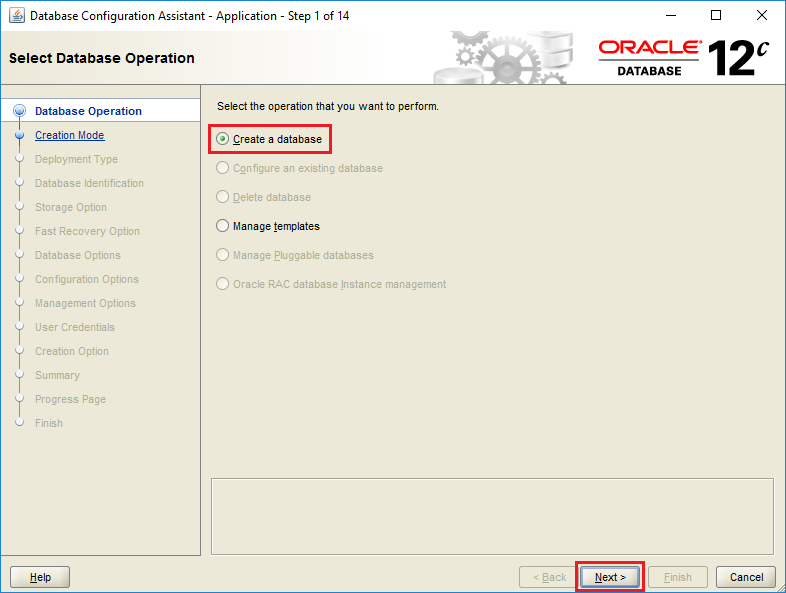Select Database Operation step in sidebar
The width and height of the screenshot is (786, 593).
(x=88, y=111)
